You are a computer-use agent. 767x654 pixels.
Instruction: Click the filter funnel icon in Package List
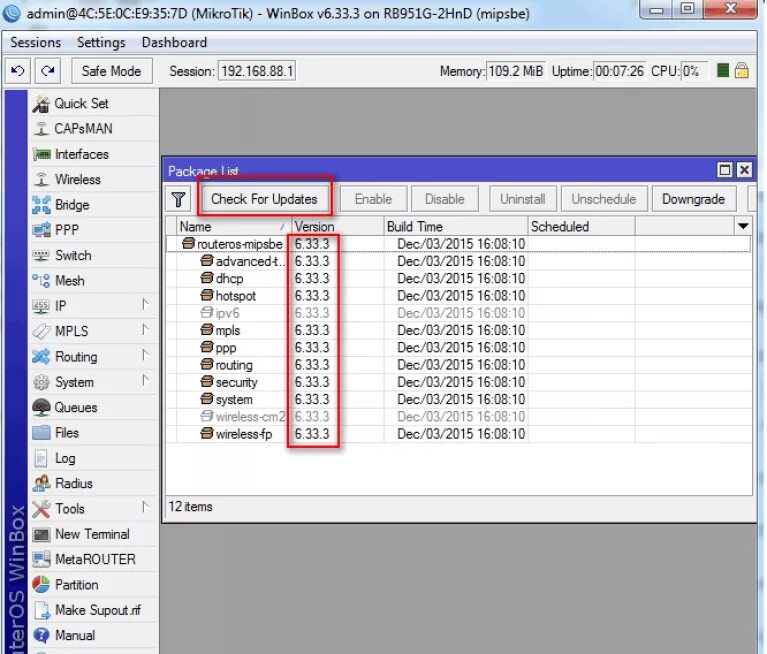[179, 200]
